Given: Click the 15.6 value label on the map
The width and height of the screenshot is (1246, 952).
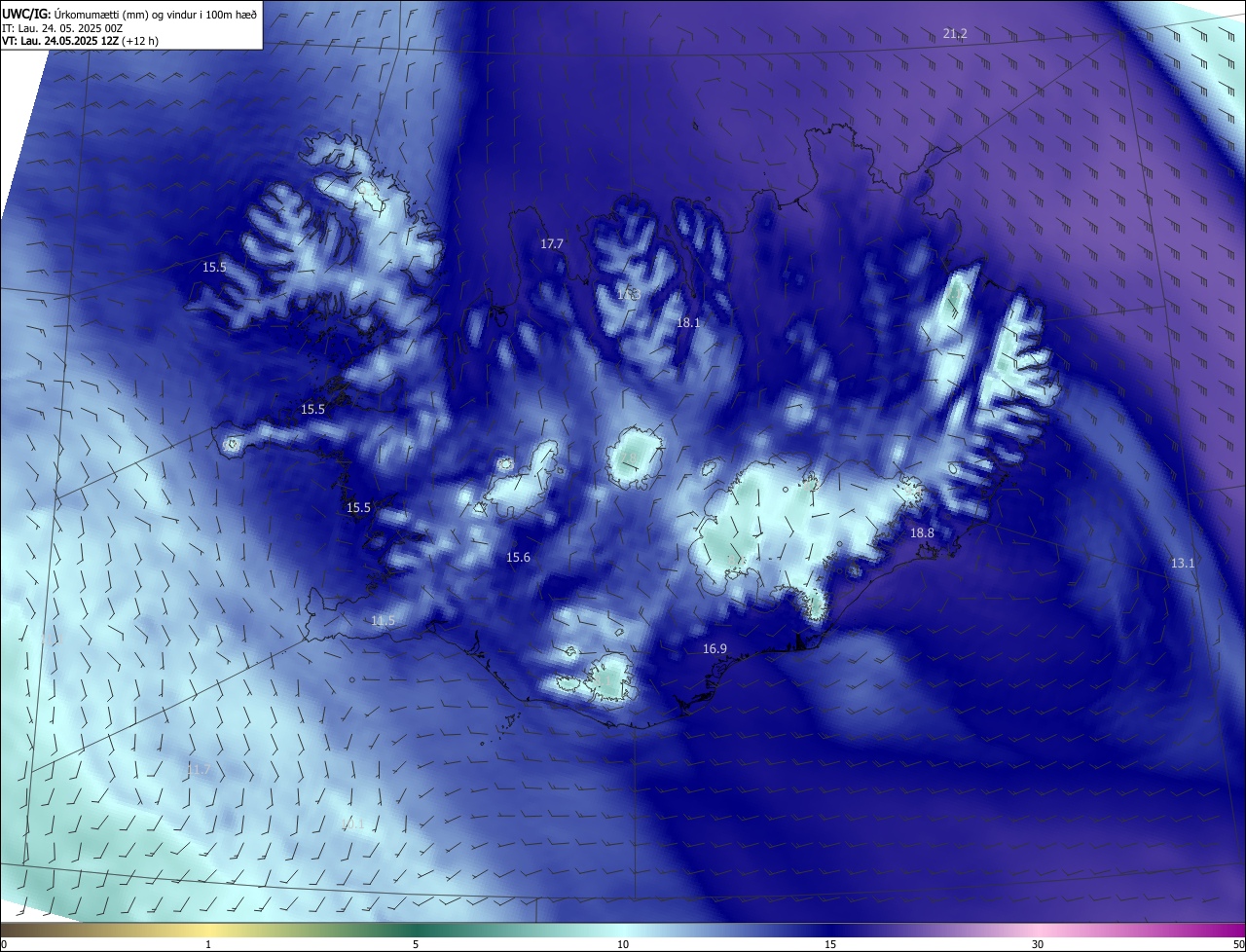Looking at the screenshot, I should tap(518, 557).
